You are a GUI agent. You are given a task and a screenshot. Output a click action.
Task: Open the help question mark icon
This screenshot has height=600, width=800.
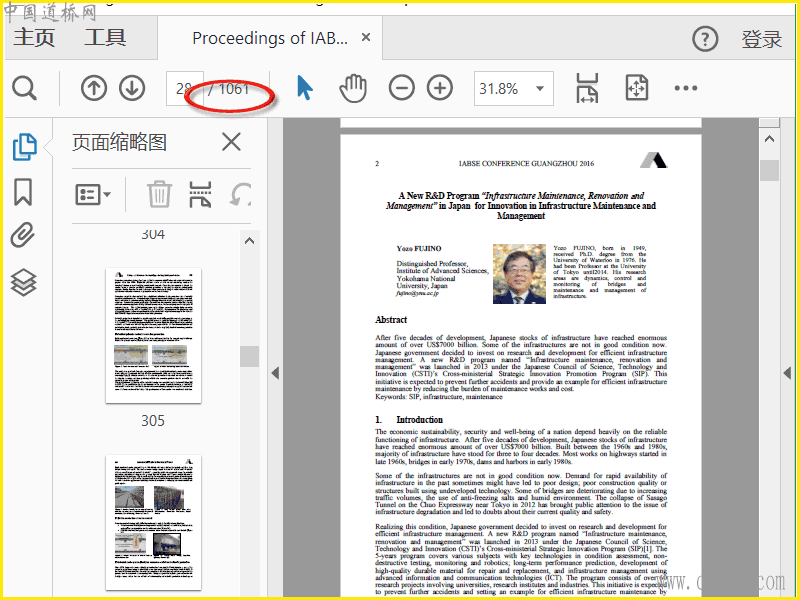pyautogui.click(x=705, y=39)
